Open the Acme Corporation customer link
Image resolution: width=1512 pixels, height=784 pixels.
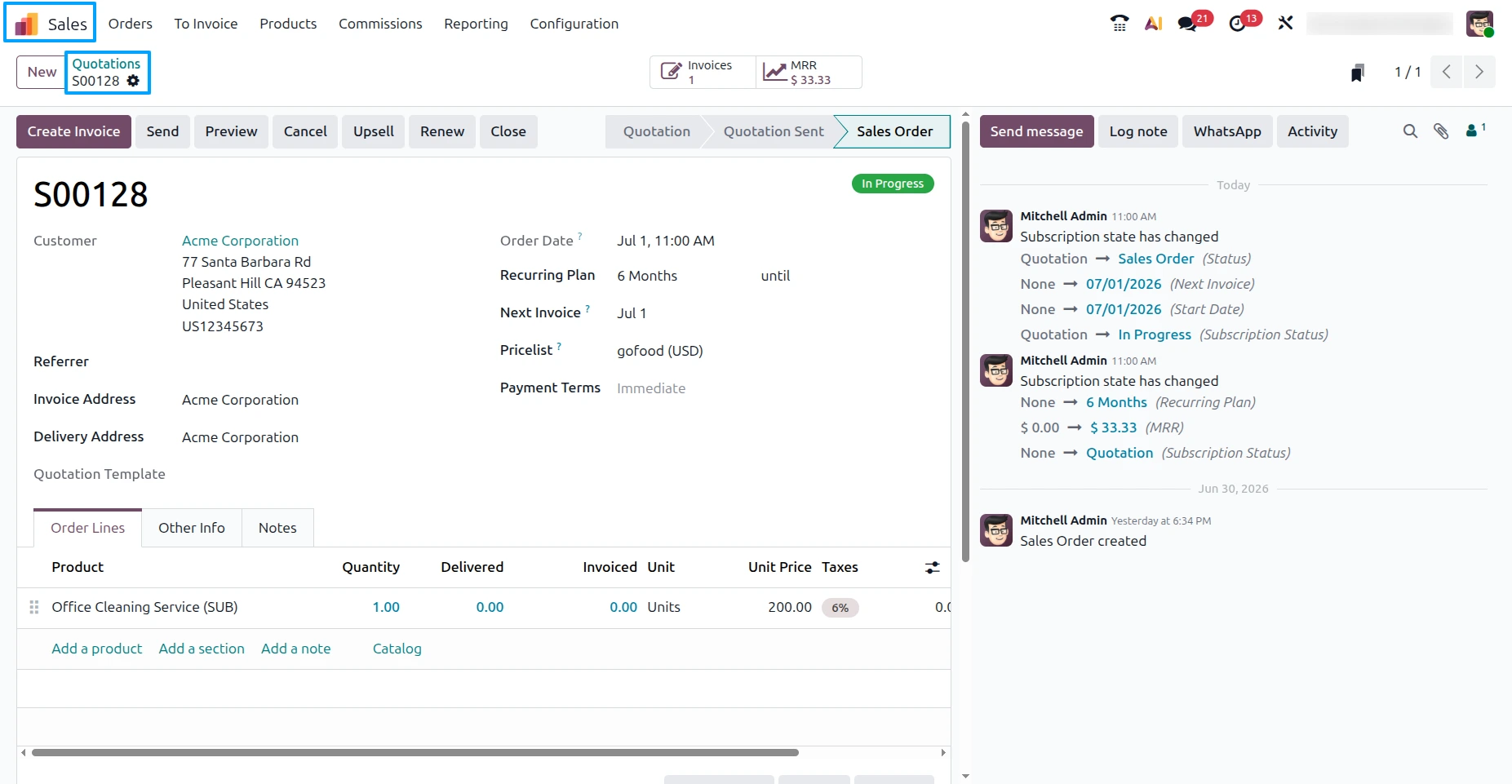coord(240,241)
